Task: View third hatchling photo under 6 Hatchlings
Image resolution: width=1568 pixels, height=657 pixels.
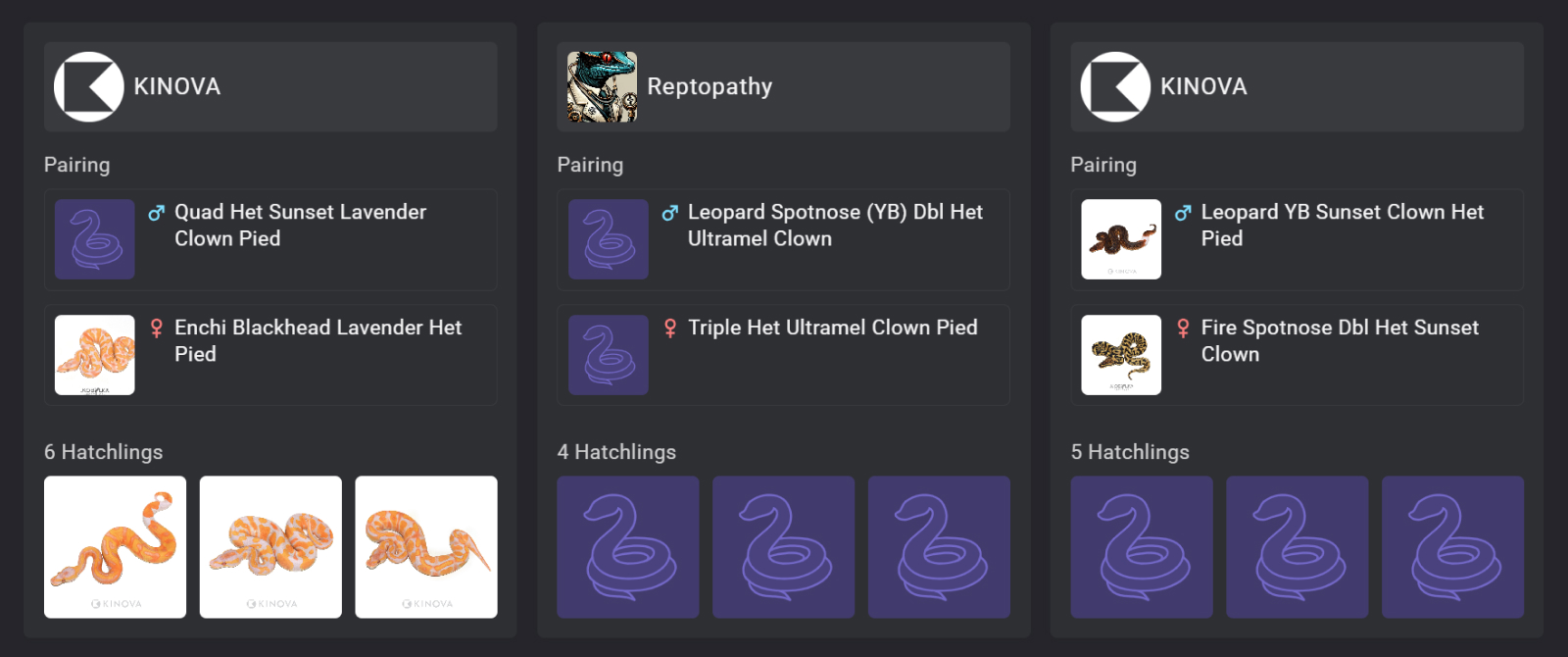Action: pos(426,547)
